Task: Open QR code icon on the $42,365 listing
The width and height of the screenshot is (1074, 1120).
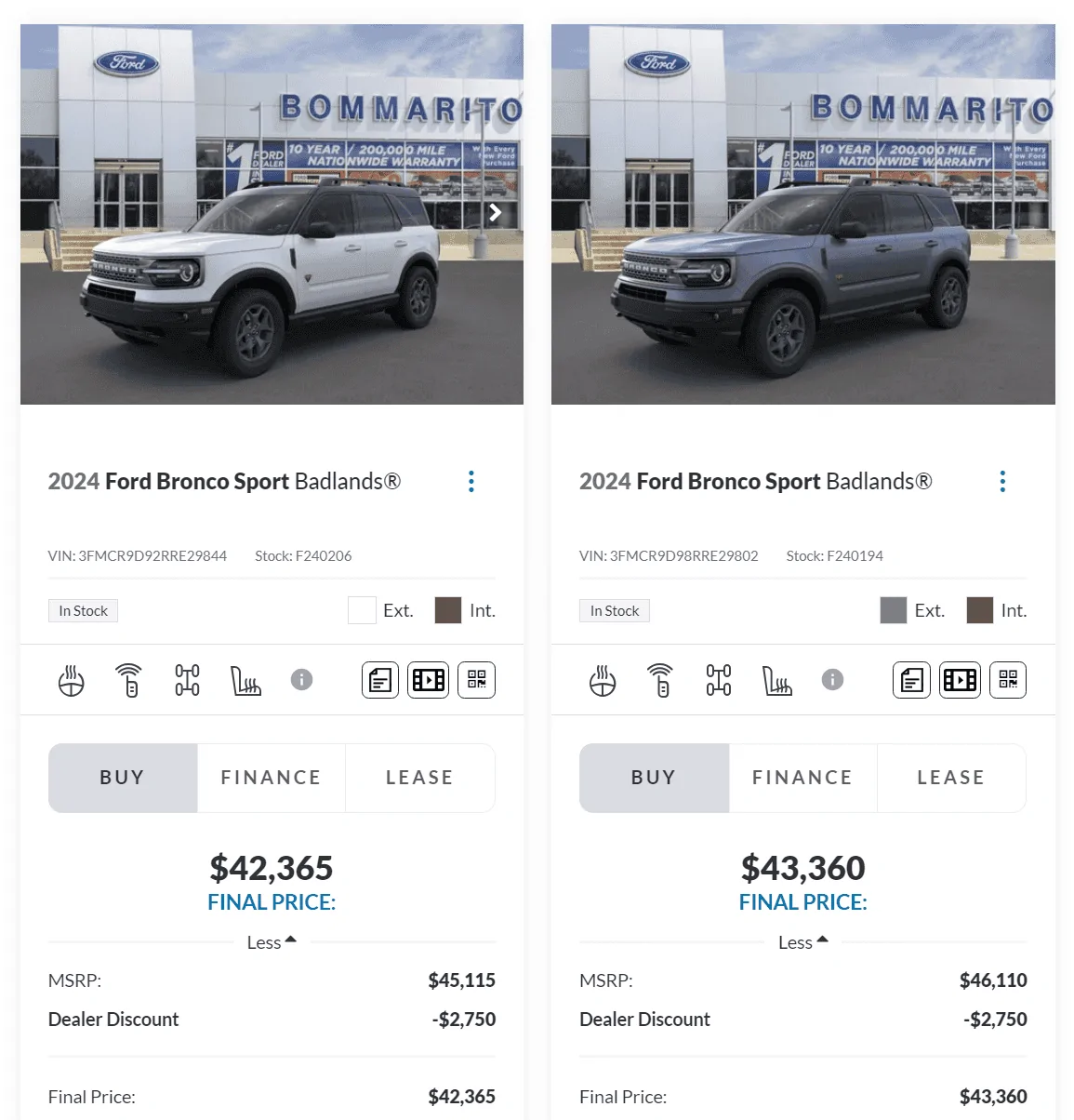Action: (x=477, y=680)
